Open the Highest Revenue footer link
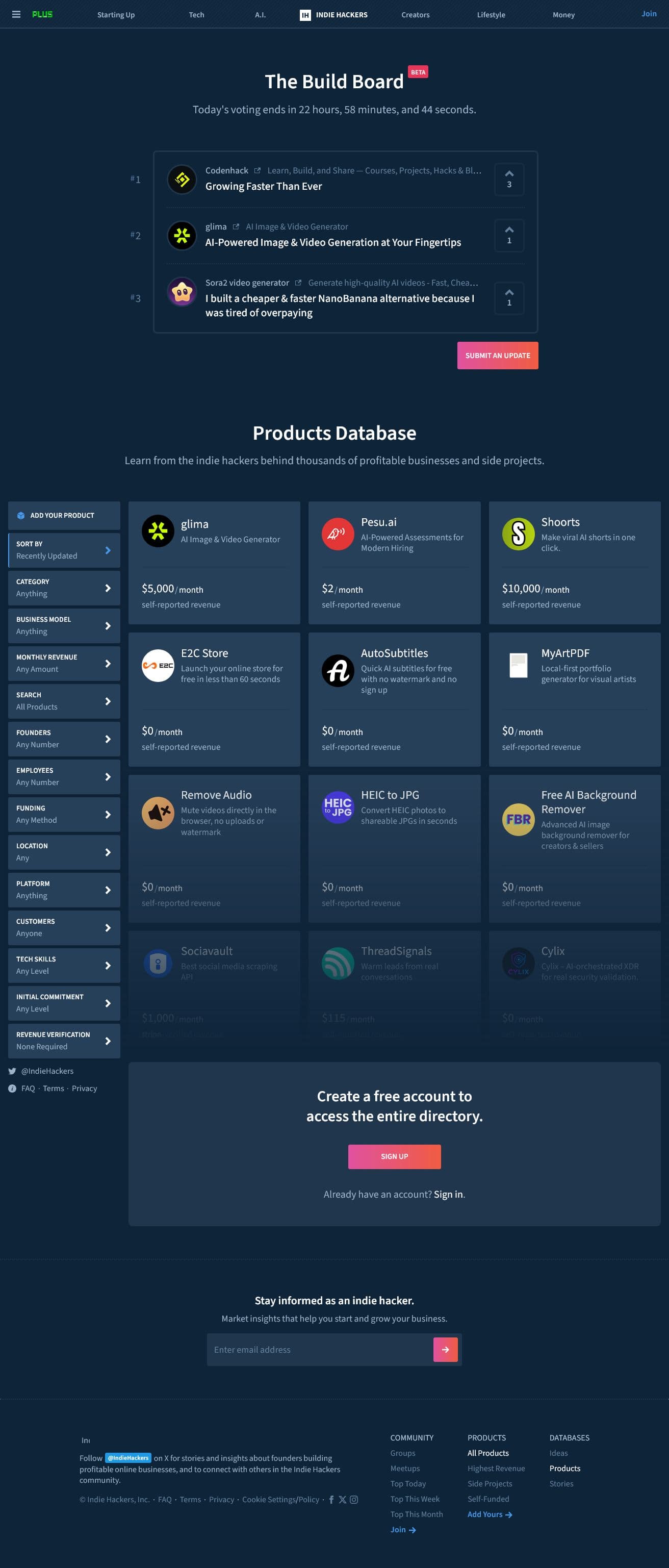Screen dimensions: 669x1568 [496, 1468]
